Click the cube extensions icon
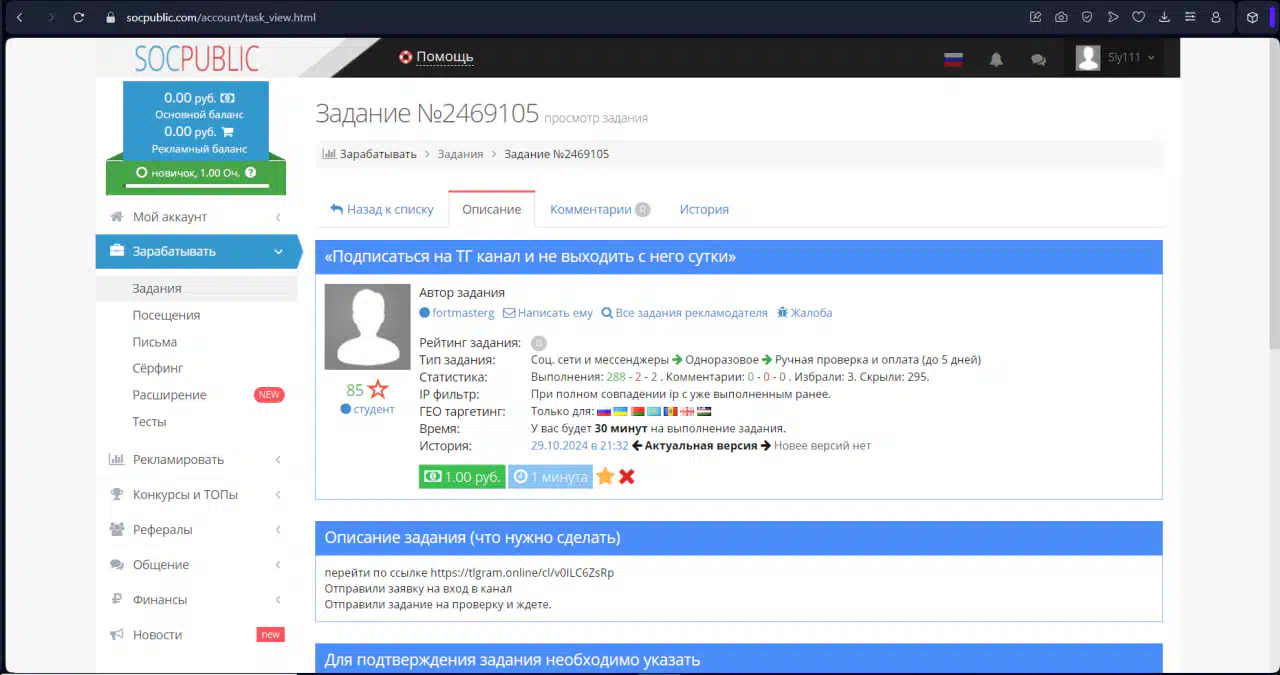1280x675 pixels. (1252, 17)
